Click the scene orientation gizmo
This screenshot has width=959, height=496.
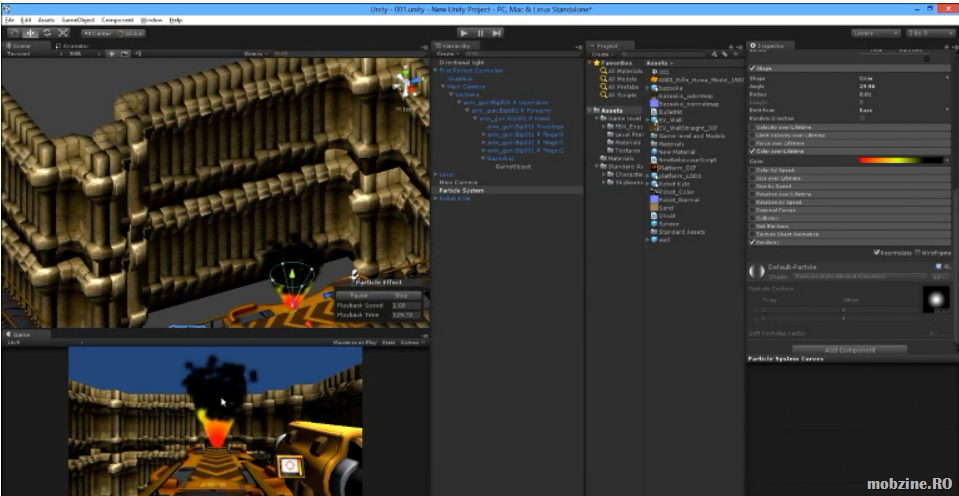[404, 82]
